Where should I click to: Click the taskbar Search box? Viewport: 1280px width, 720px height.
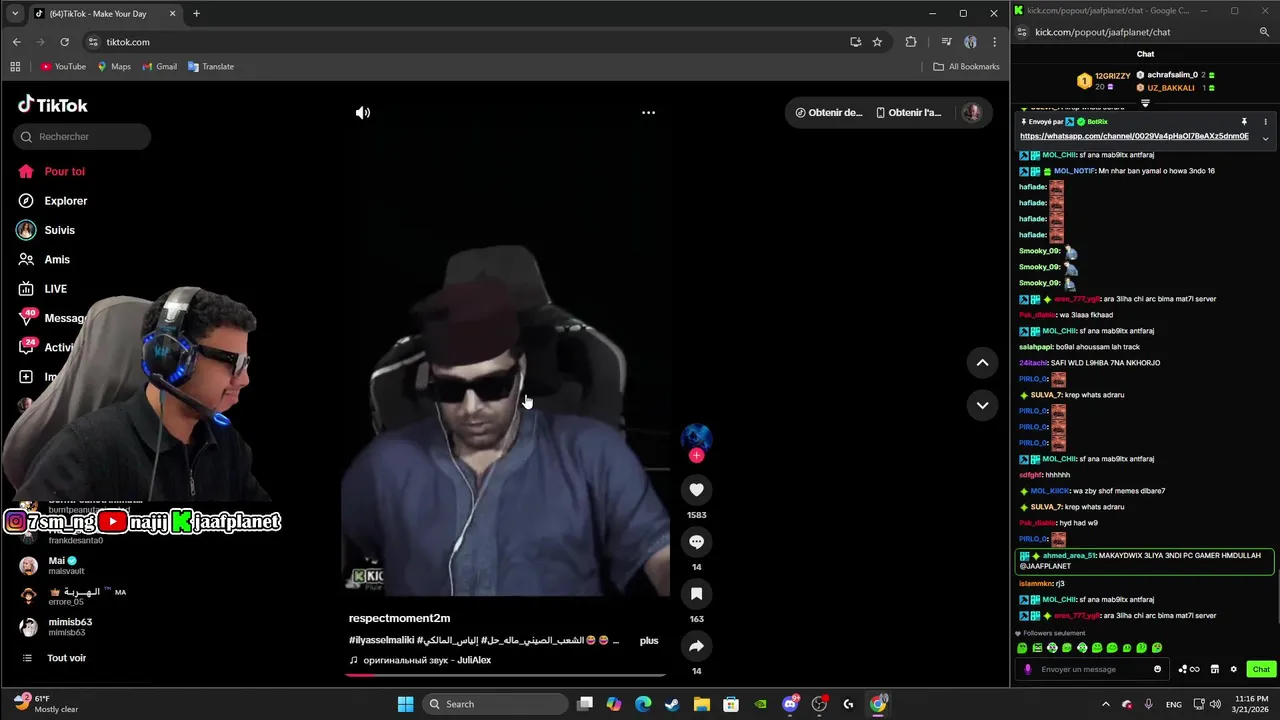point(494,704)
